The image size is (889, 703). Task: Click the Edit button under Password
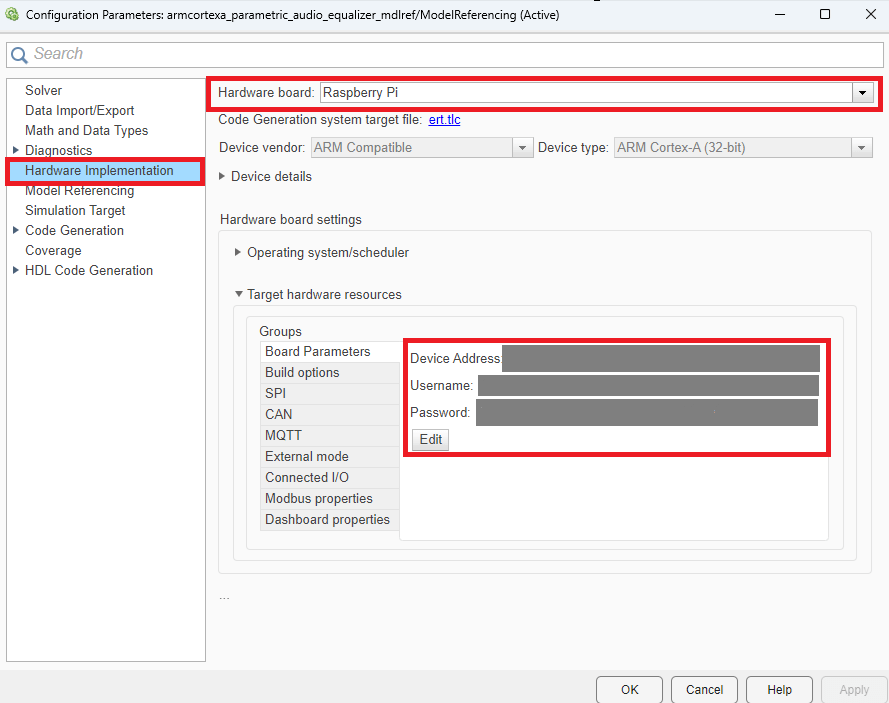430,439
